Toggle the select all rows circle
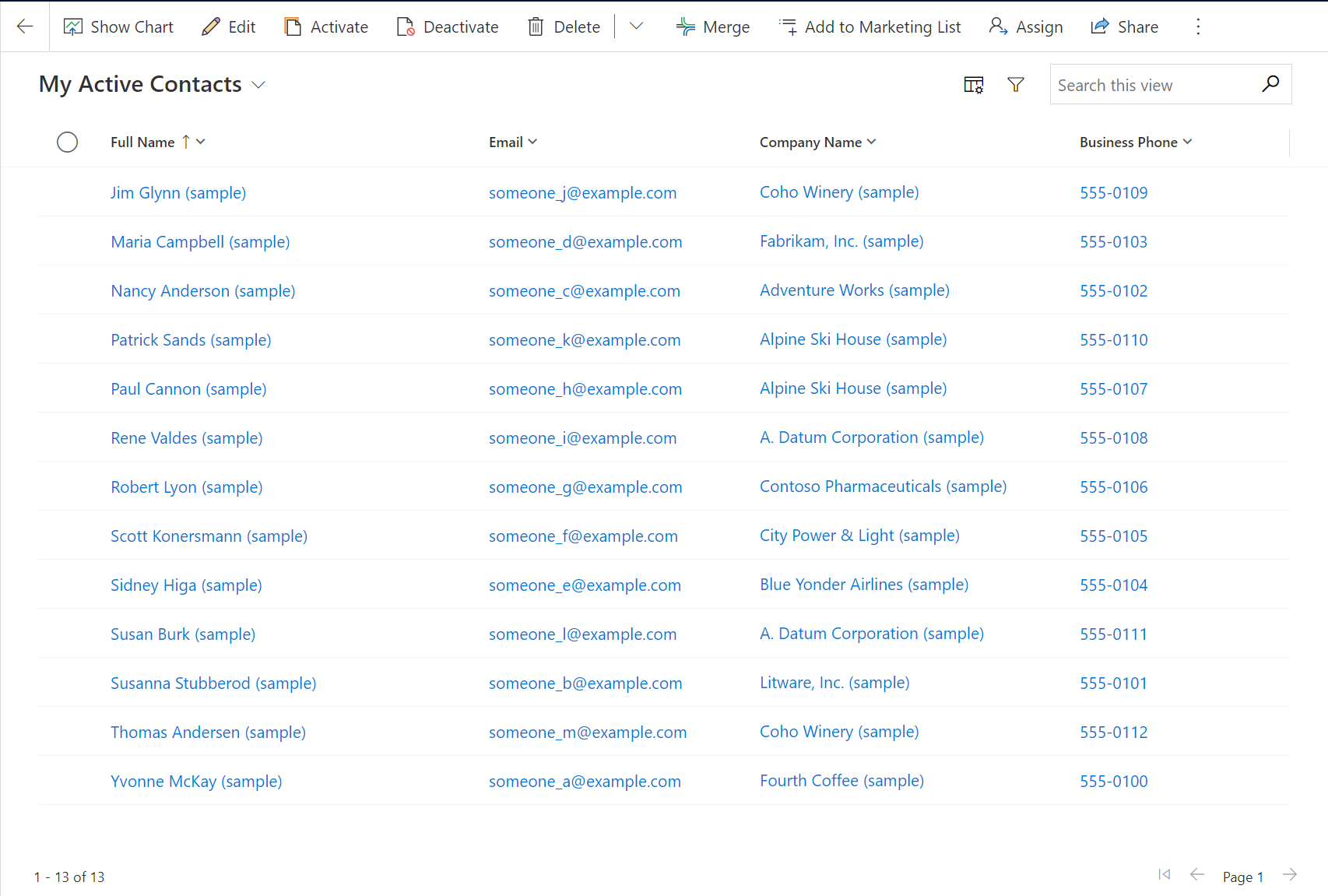 pyautogui.click(x=68, y=142)
